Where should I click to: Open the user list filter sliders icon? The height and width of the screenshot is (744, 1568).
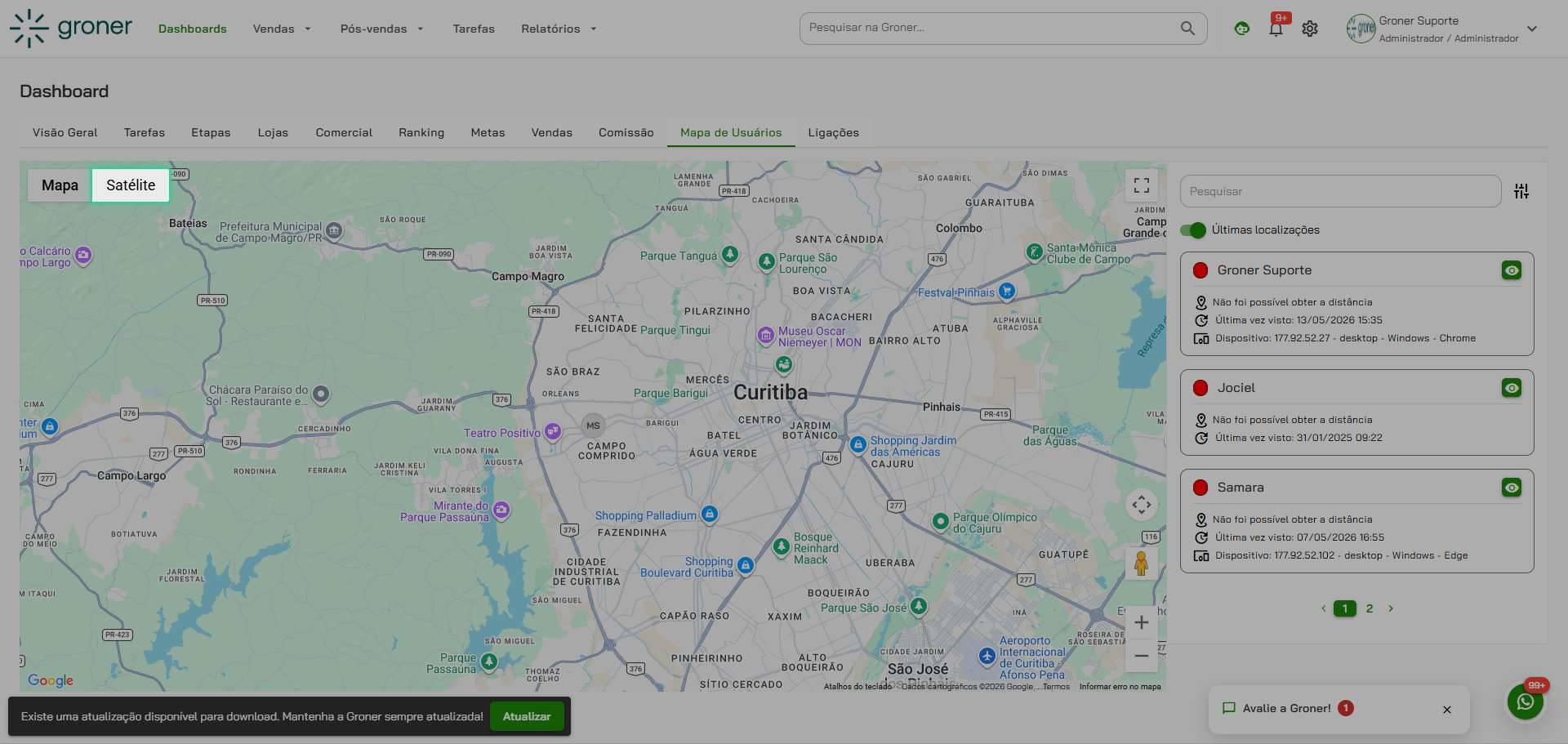1521,191
